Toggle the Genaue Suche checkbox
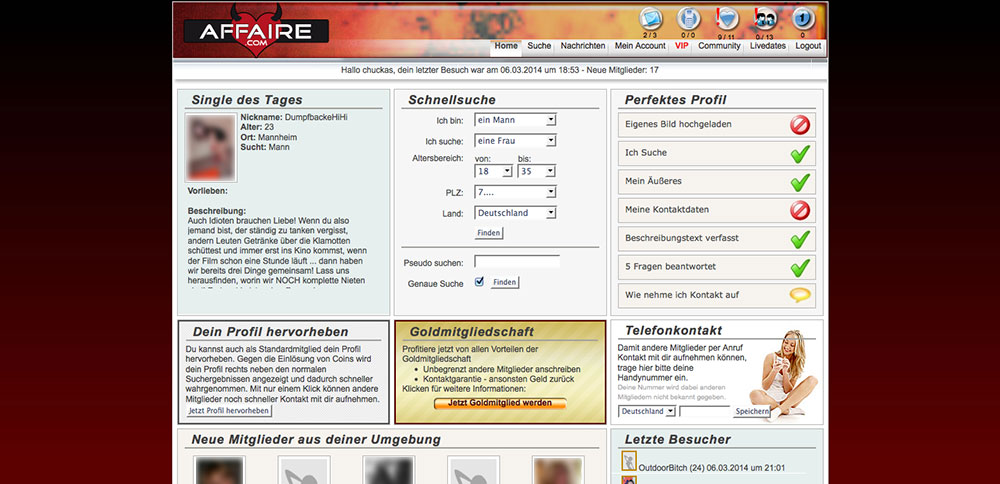The height and width of the screenshot is (484, 1000). [x=480, y=283]
